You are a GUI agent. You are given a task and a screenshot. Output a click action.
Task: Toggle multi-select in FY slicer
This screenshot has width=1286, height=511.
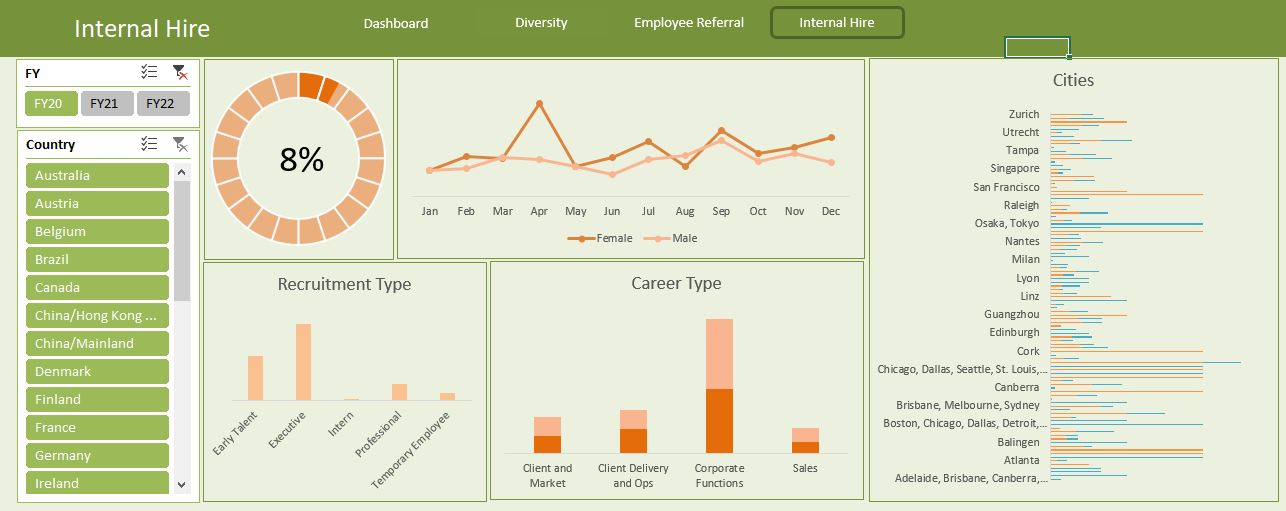pos(149,72)
